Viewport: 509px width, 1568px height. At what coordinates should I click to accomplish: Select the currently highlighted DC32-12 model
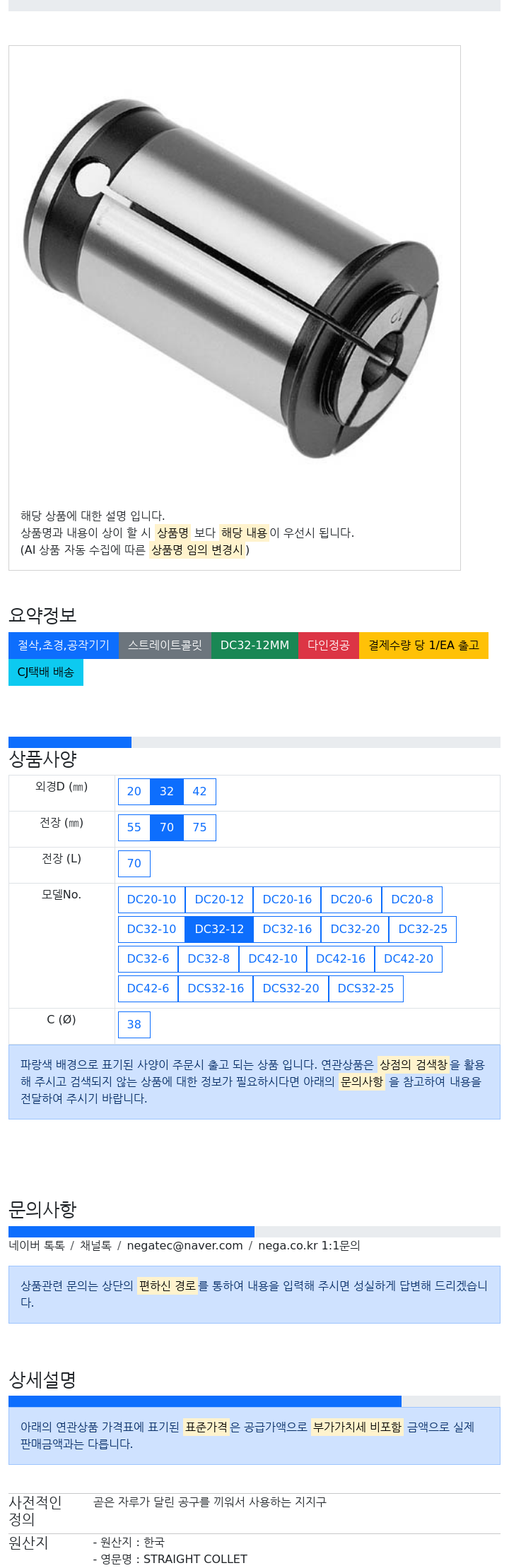tap(219, 929)
